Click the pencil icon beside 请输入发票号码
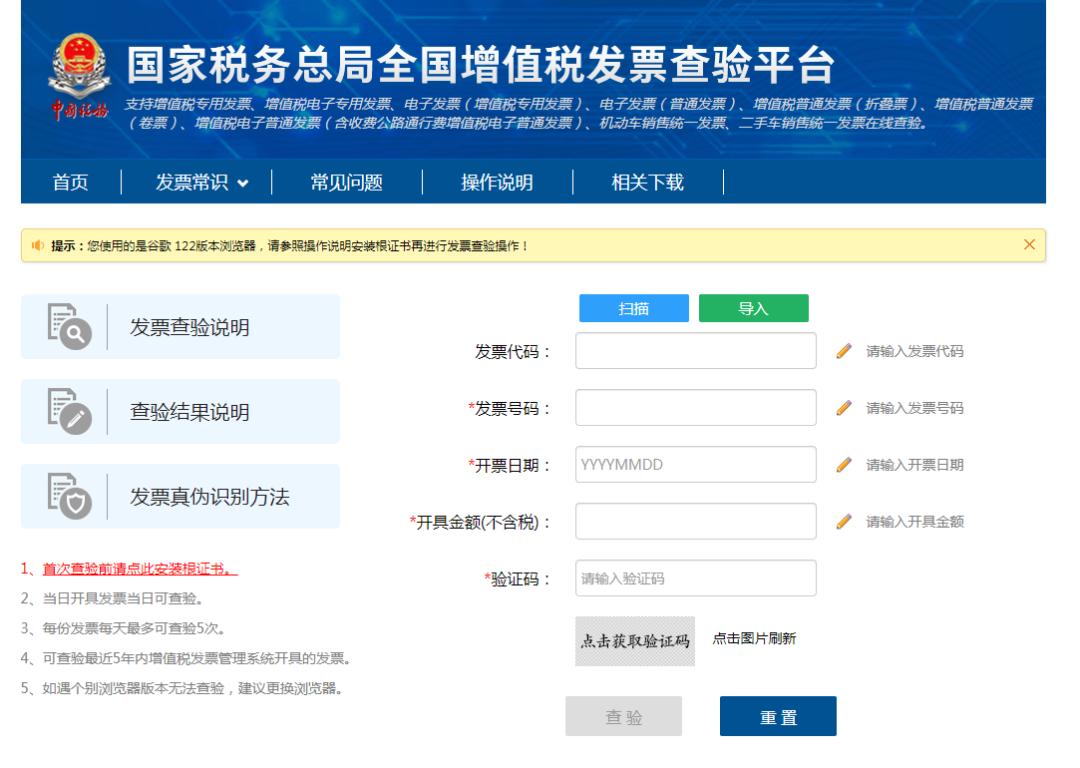 [x=845, y=408]
